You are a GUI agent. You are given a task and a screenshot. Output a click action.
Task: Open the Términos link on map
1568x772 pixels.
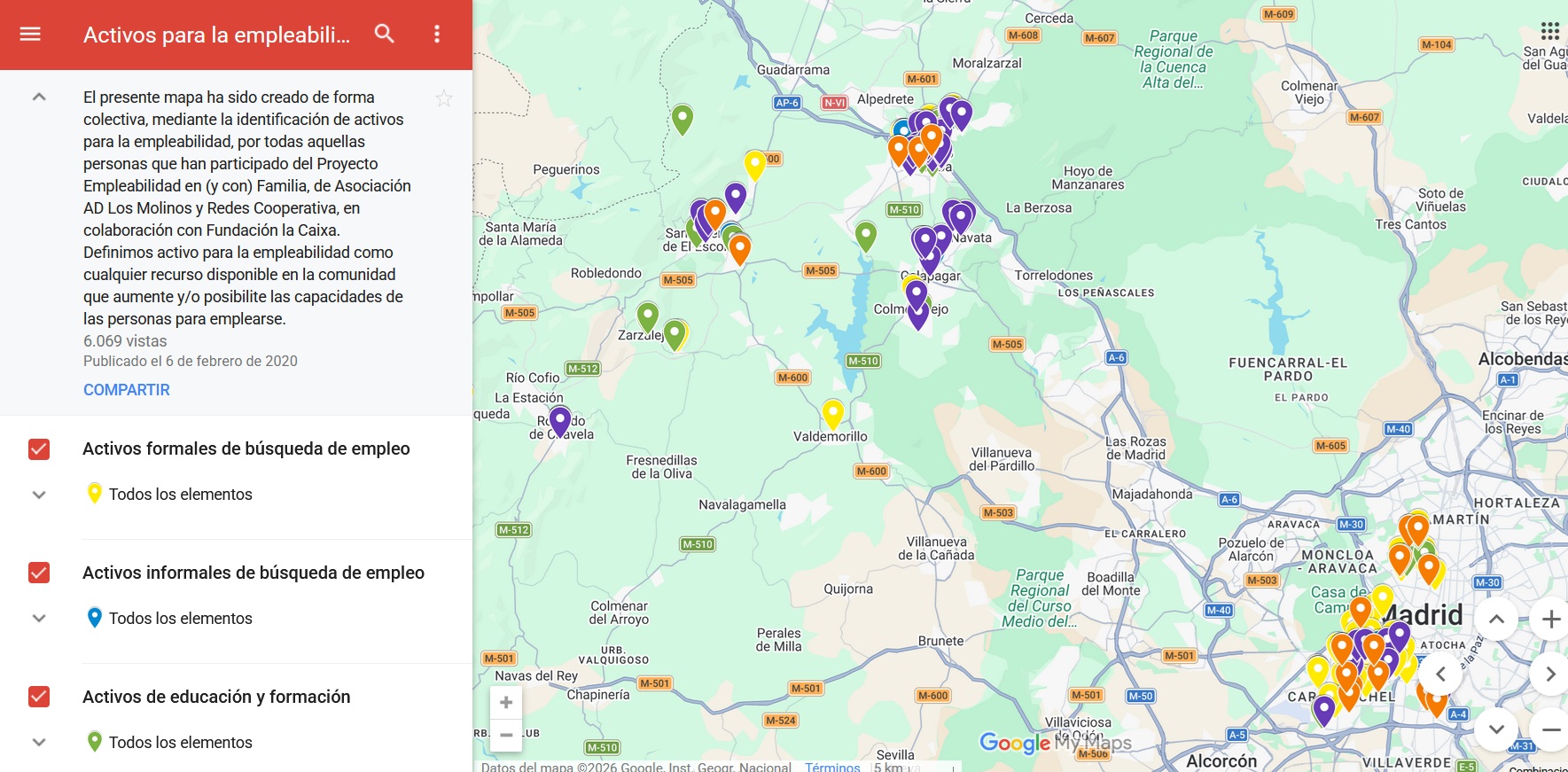pyautogui.click(x=832, y=767)
